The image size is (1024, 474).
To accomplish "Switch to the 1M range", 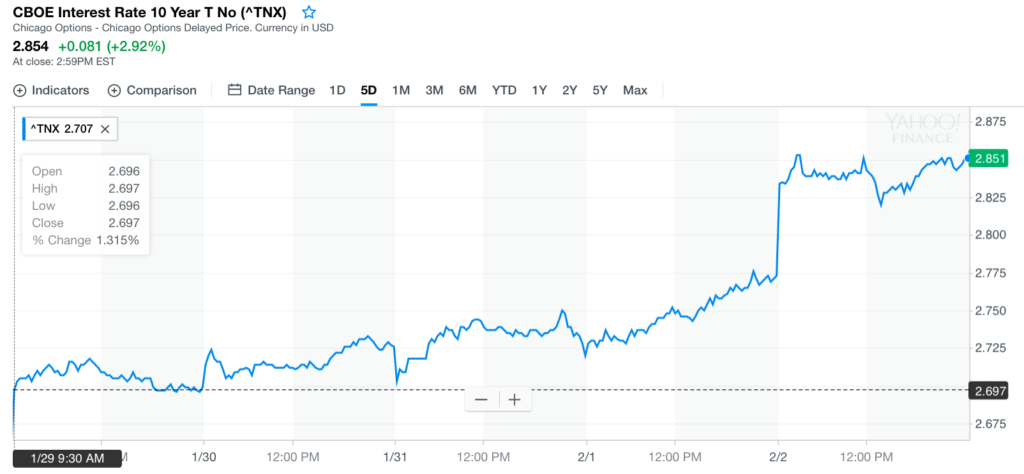I will (x=401, y=90).
